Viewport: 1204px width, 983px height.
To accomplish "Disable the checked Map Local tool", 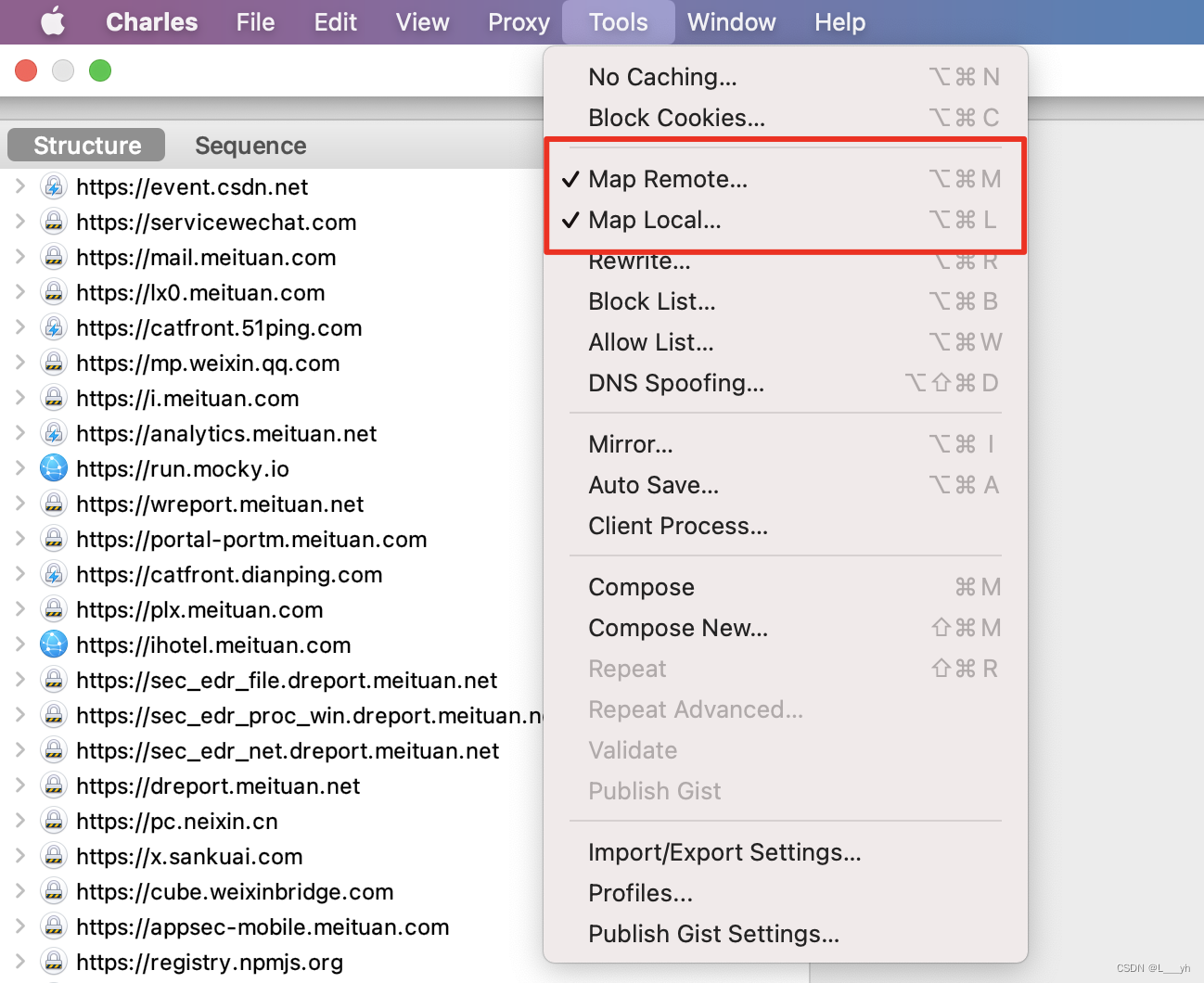I will coord(785,220).
